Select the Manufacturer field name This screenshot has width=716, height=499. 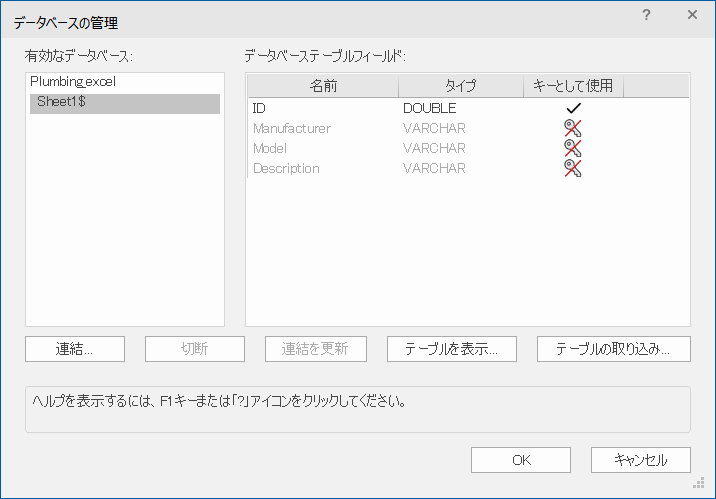tap(291, 128)
